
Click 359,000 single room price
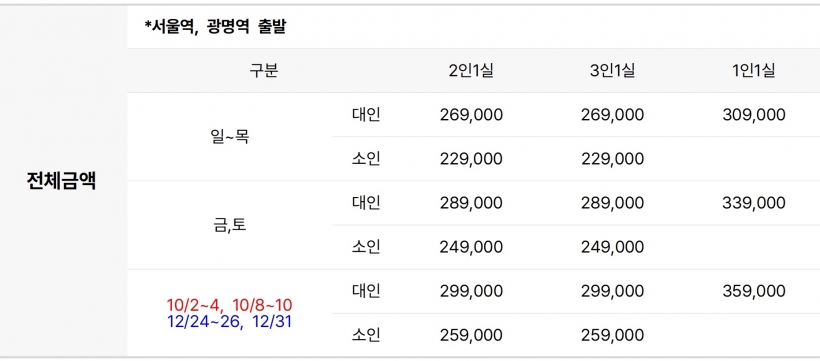754,291
